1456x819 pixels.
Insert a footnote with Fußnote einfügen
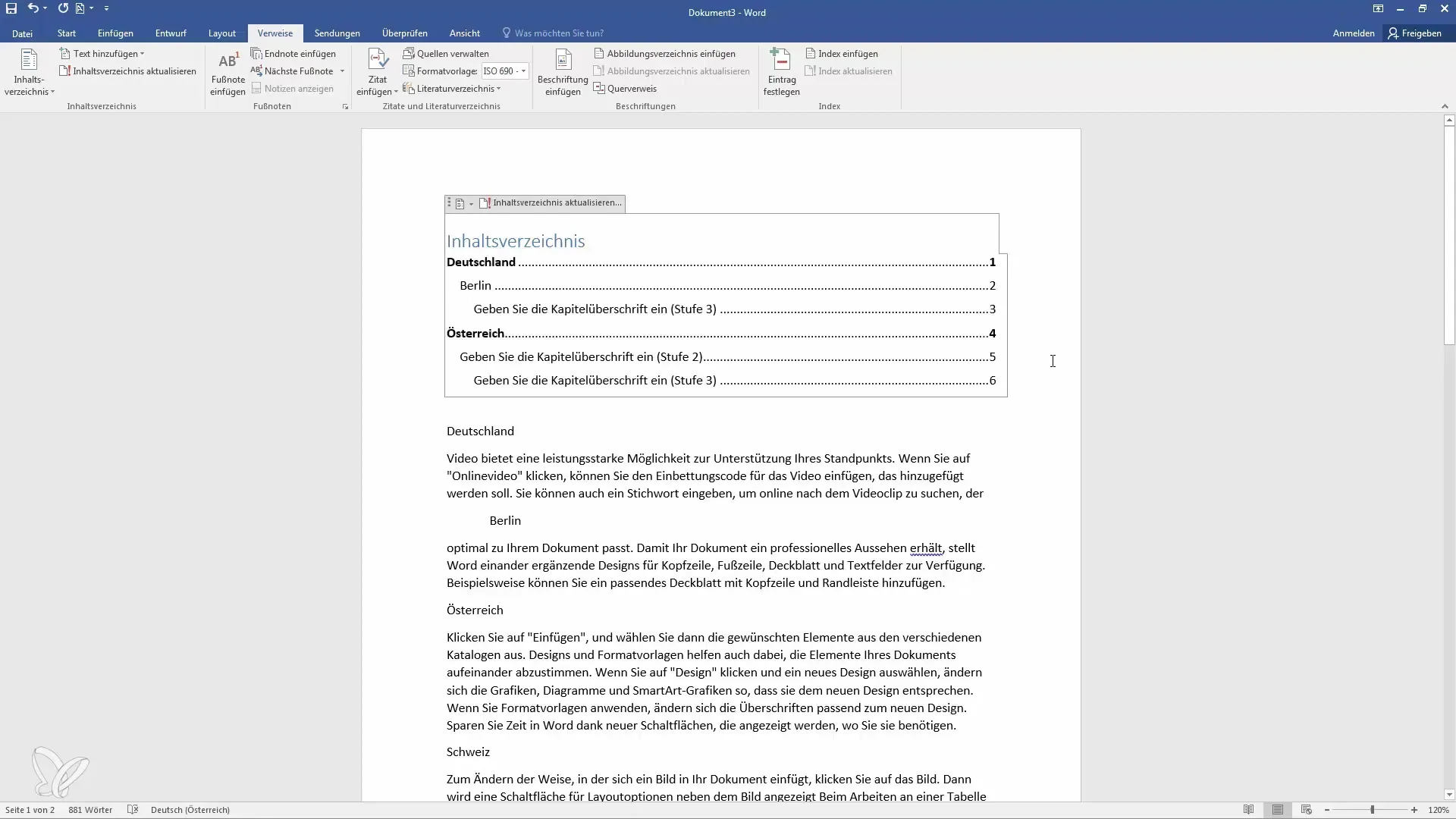(x=227, y=73)
